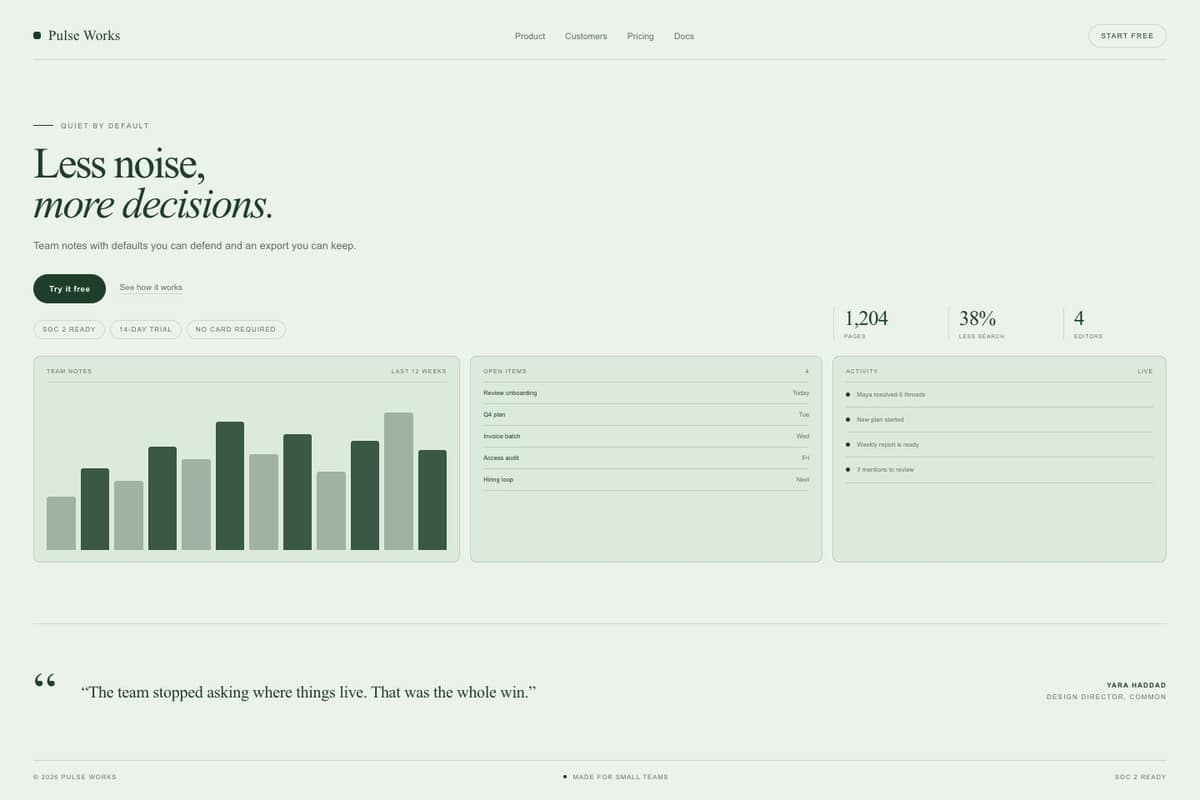The image size is (1200, 800).
Task: Open the New plan started activity
Action: point(999,420)
